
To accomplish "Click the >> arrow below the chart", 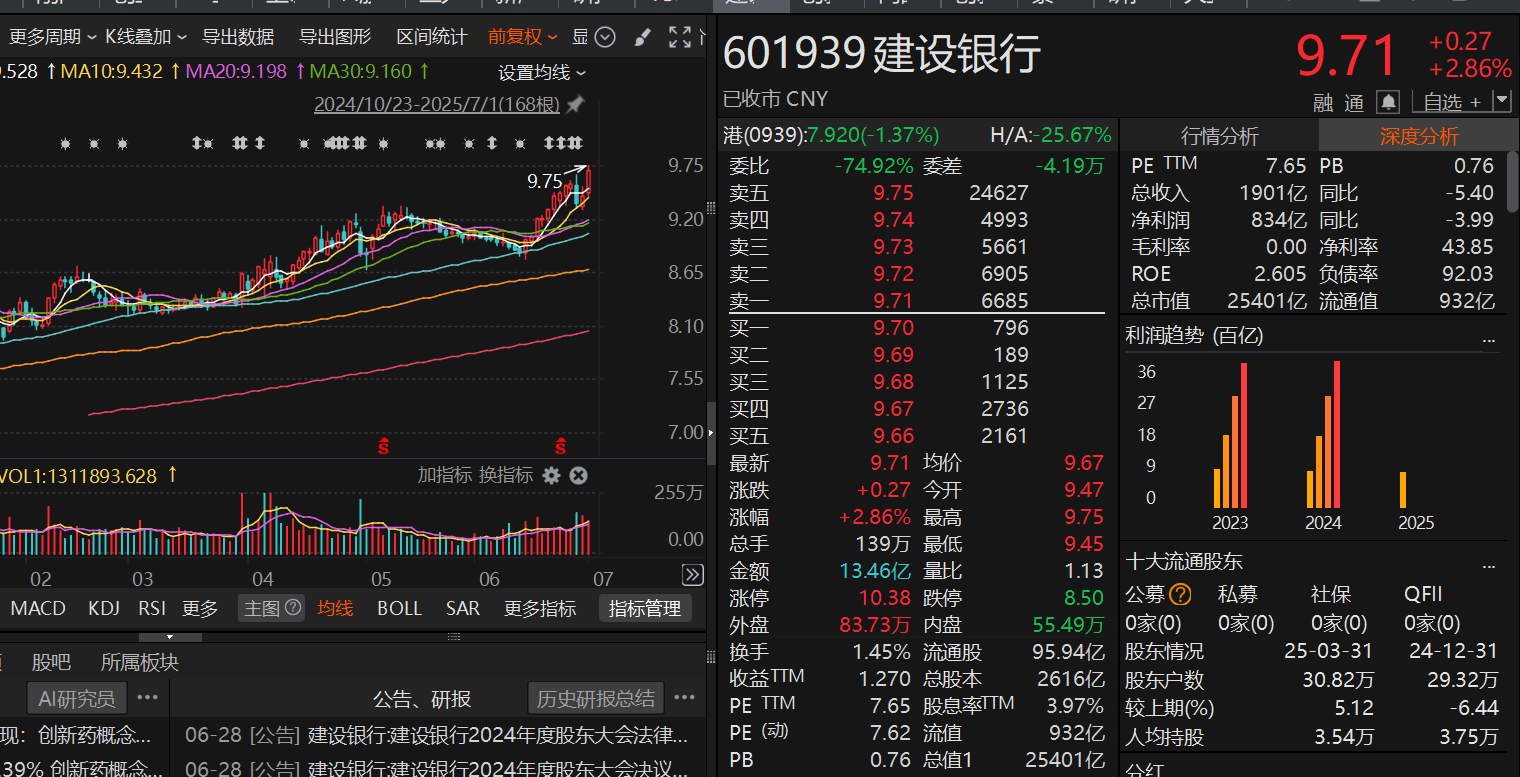I will (x=691, y=575).
